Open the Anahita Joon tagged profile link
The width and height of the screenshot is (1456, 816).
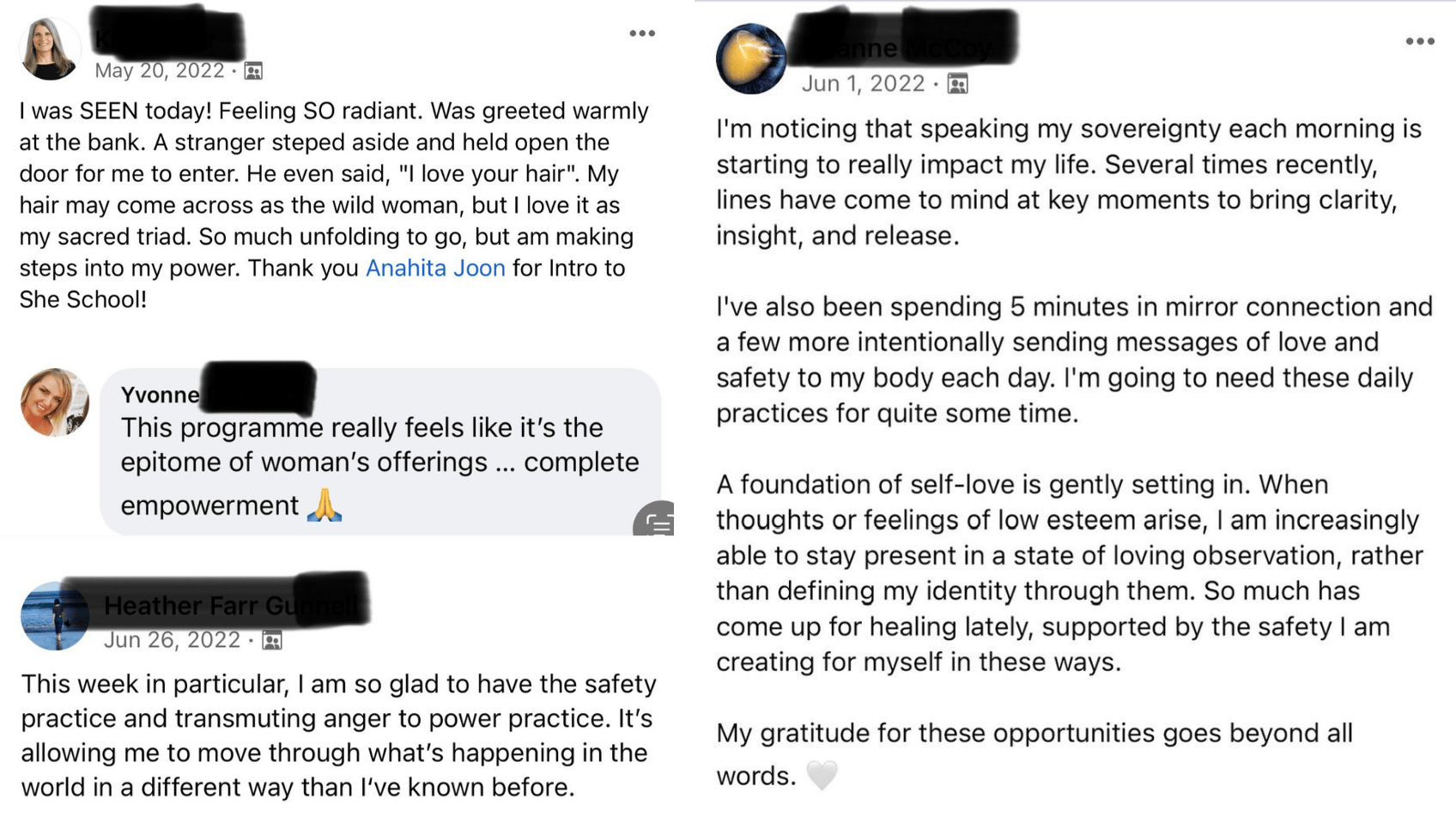[x=435, y=269]
